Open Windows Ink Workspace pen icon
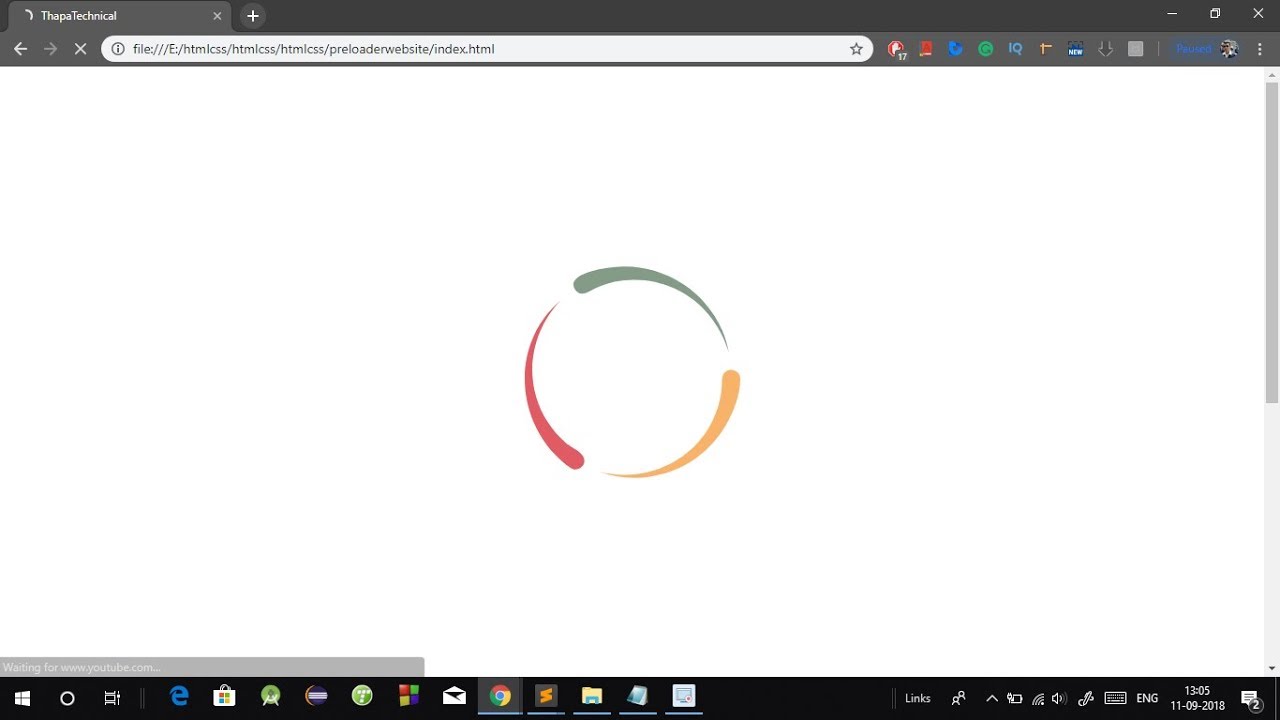The width and height of the screenshot is (1280, 720). tap(1086, 698)
